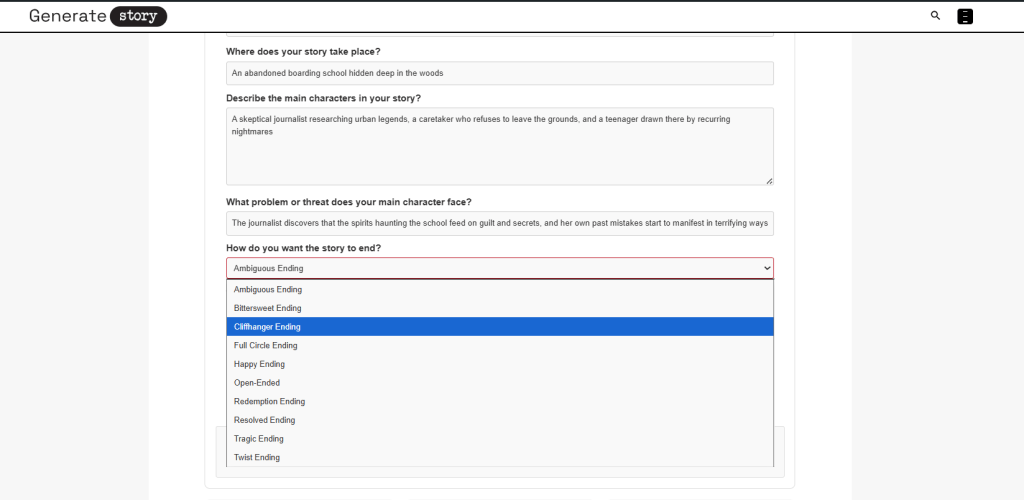Click the 'How do you want the story to end?' label

click(x=303, y=248)
